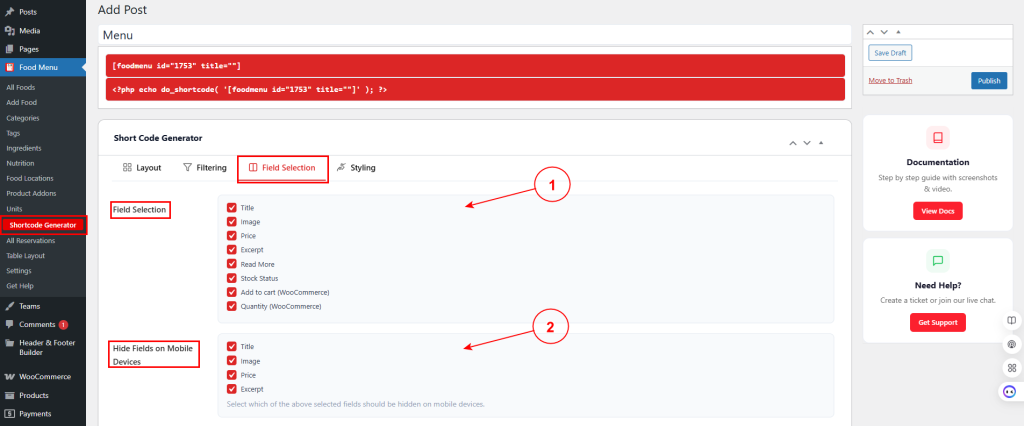
Task: Click the Menu title input field
Action: [475, 35]
